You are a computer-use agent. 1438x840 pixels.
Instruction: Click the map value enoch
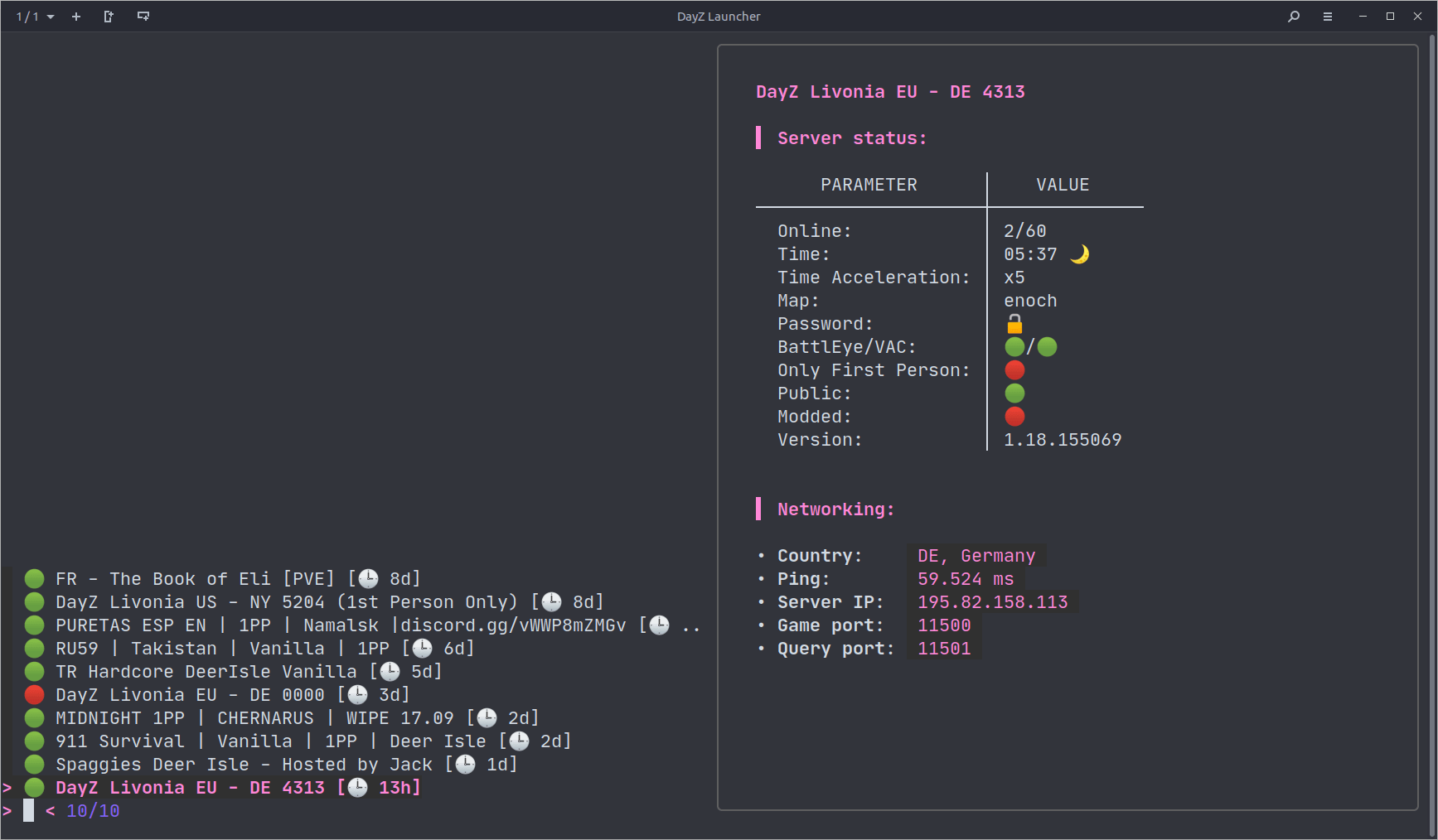pyautogui.click(x=1030, y=301)
